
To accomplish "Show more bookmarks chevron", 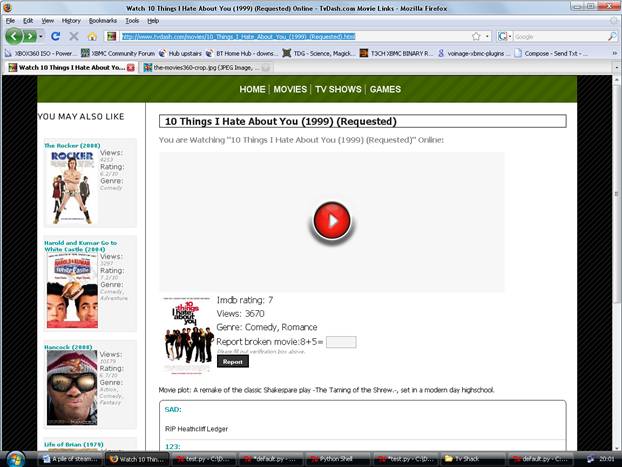I will point(614,53).
